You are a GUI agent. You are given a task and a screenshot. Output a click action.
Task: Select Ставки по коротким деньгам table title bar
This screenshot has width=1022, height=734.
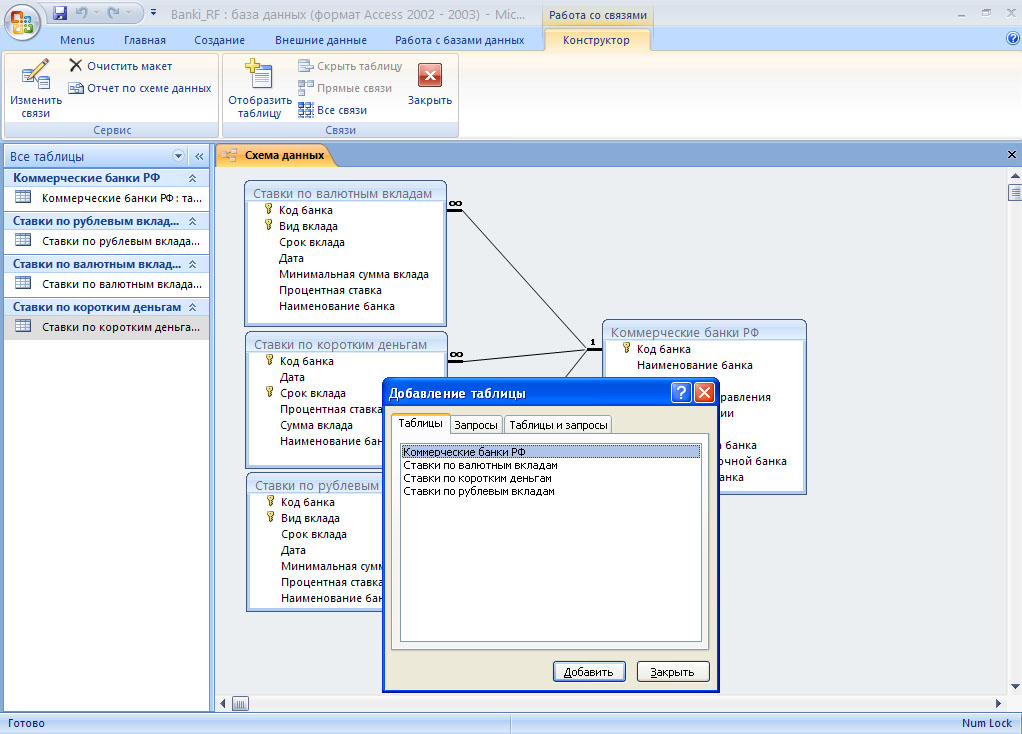pos(345,344)
